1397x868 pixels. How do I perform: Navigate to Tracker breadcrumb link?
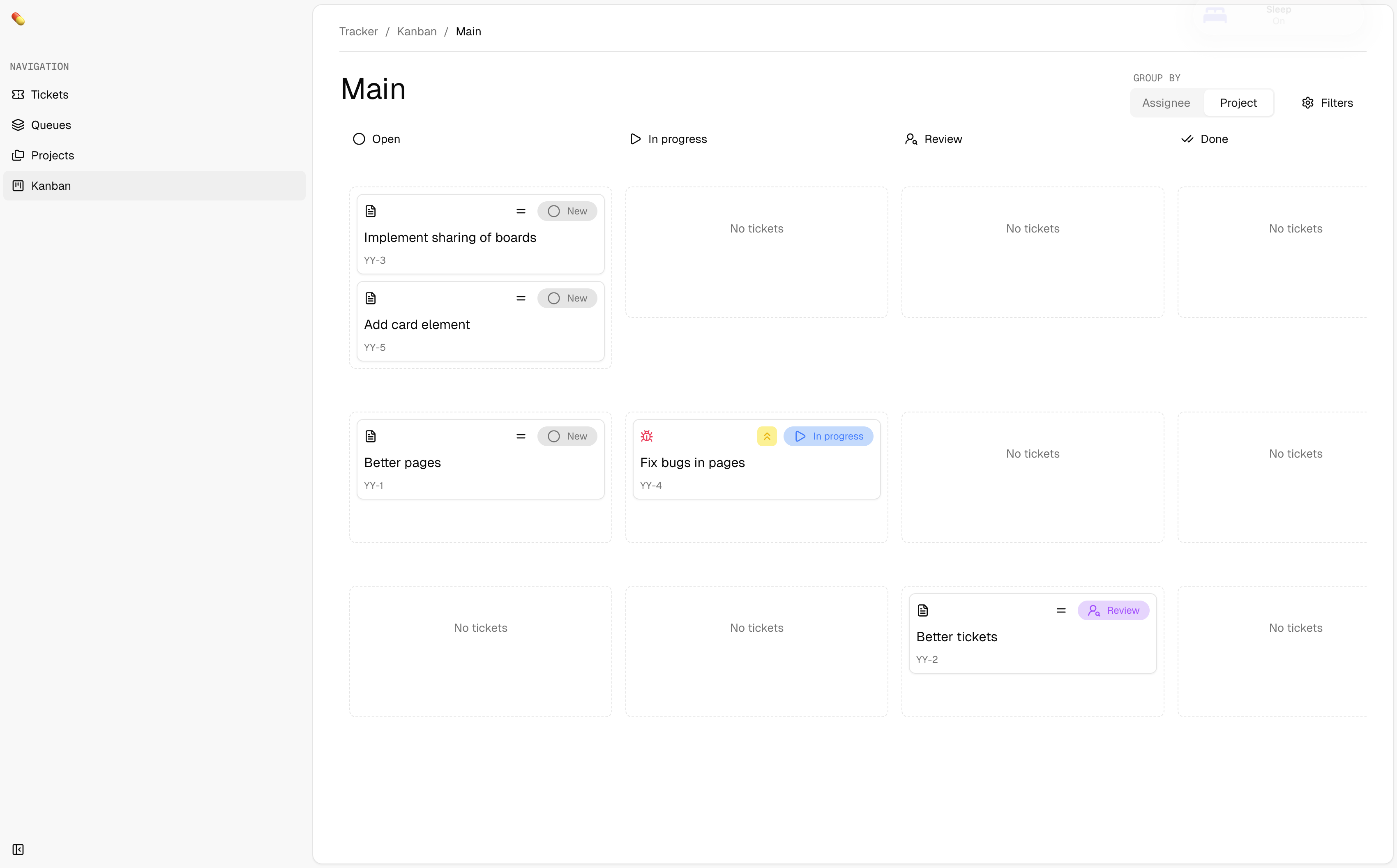pyautogui.click(x=358, y=32)
